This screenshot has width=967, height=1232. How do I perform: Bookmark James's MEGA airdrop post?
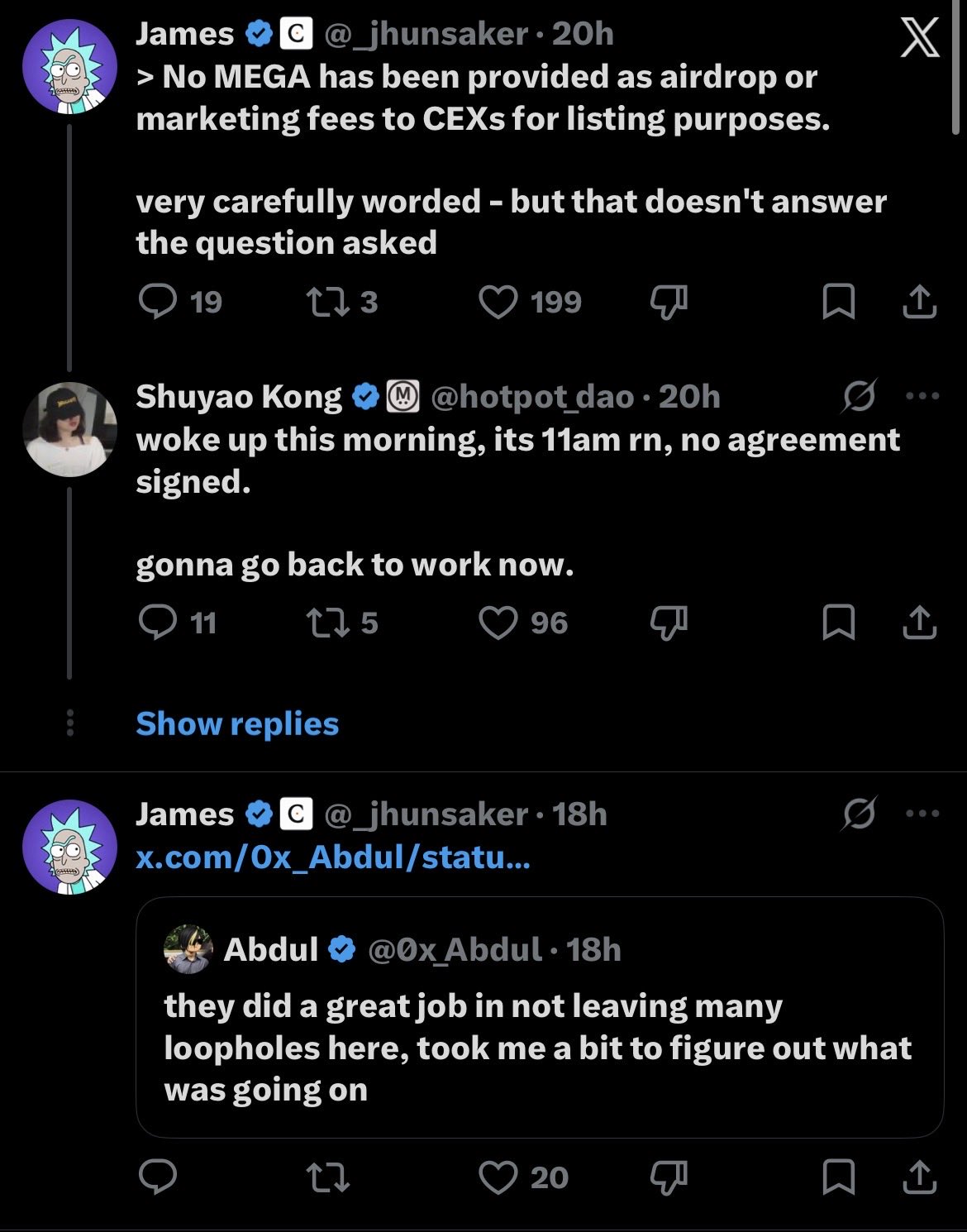[839, 302]
